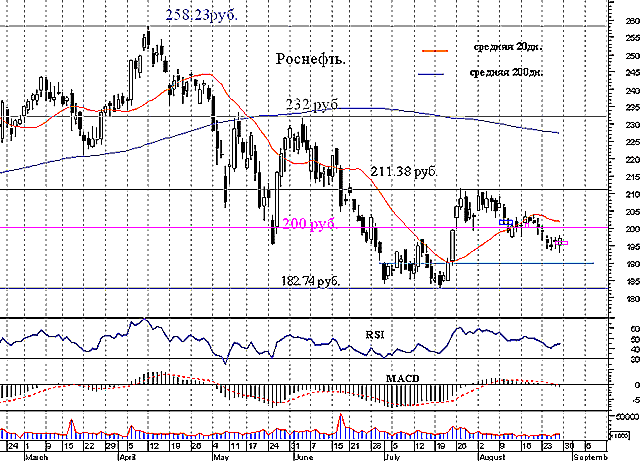Image resolution: width=643 pixels, height=462 pixels.
Task: Click the "May" month label
Action: click(220, 457)
